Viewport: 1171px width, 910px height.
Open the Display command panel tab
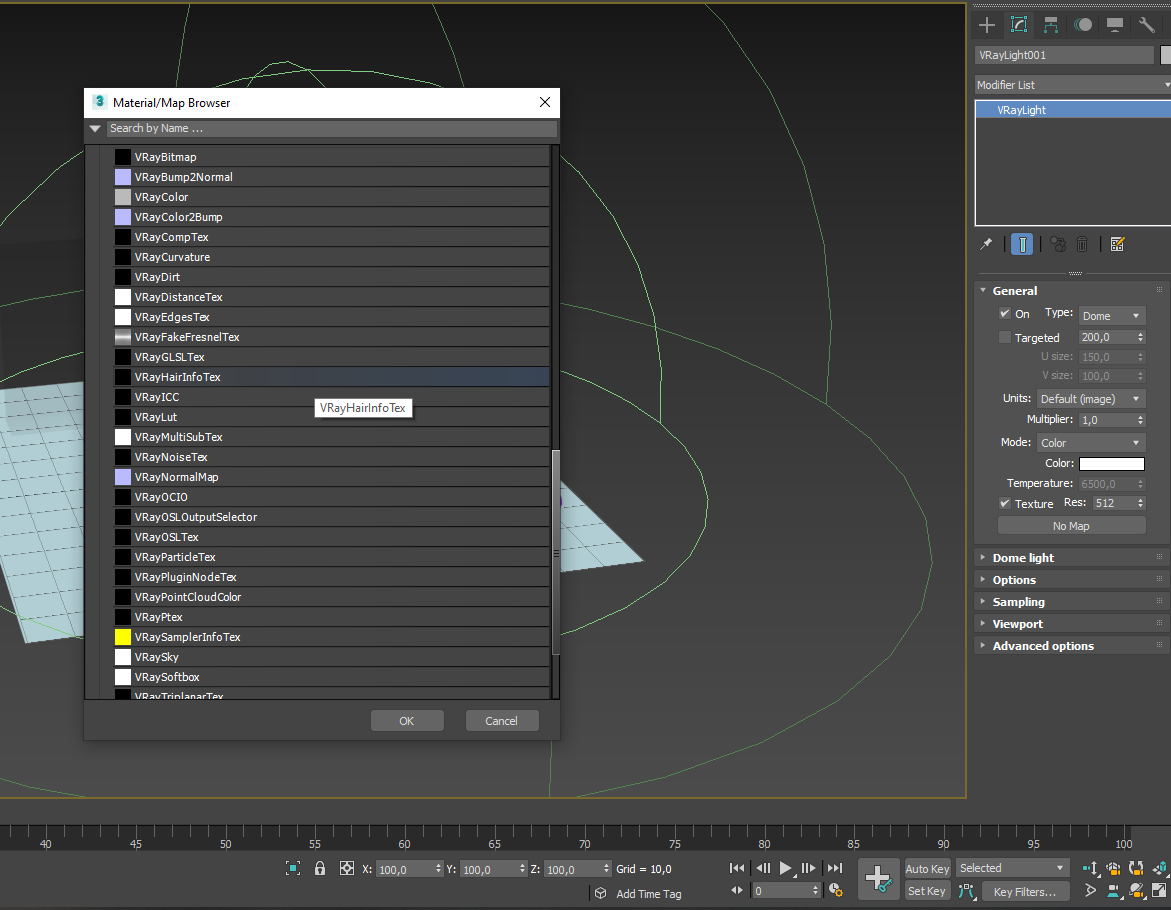coord(1115,25)
